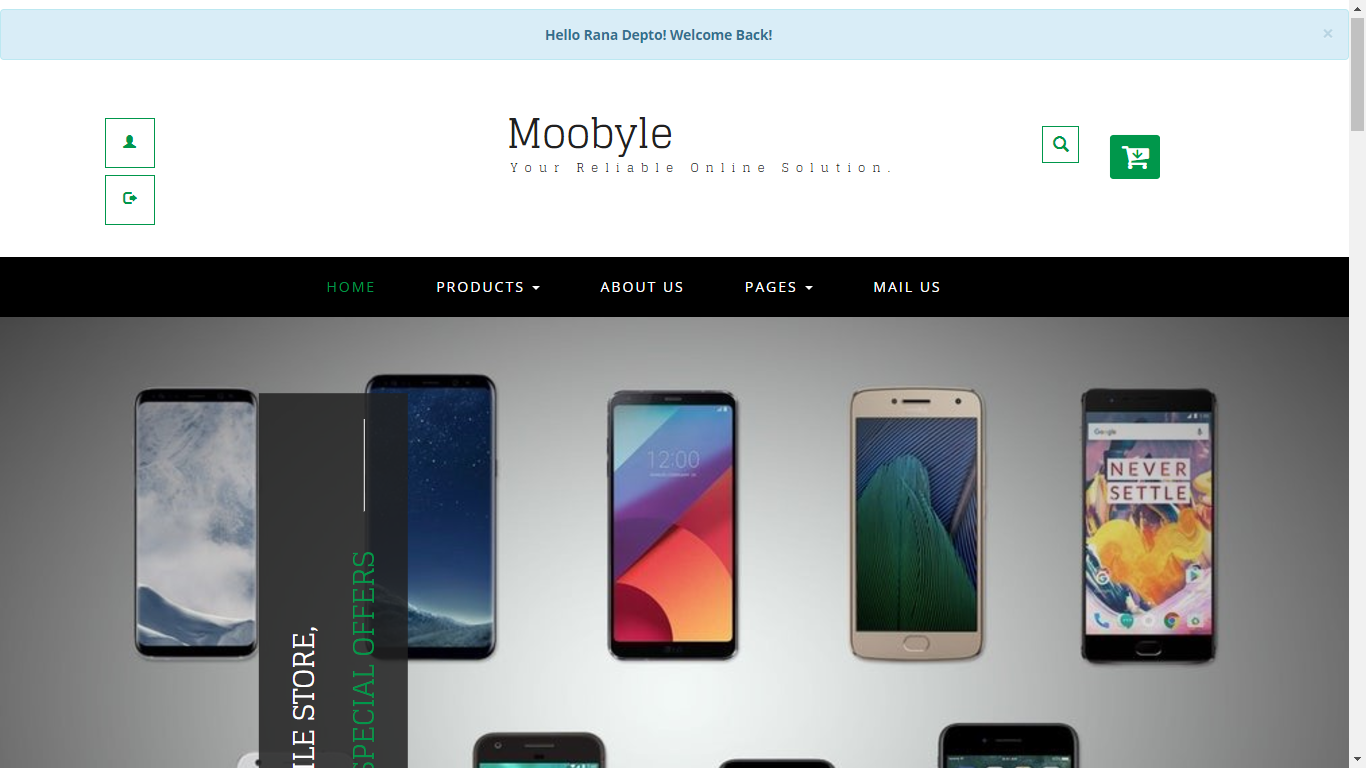Click the white Samsung Galaxy phone image
1366x768 pixels.
click(196, 524)
